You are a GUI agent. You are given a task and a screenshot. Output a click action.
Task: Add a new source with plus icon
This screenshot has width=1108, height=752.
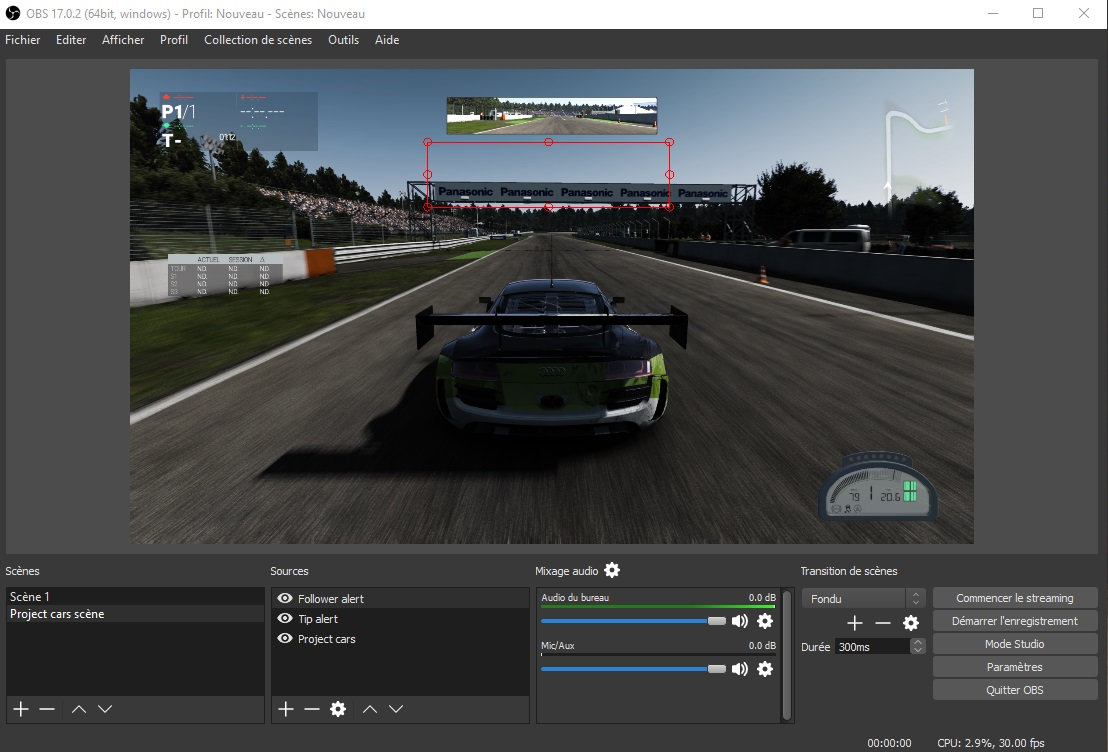tap(286, 709)
